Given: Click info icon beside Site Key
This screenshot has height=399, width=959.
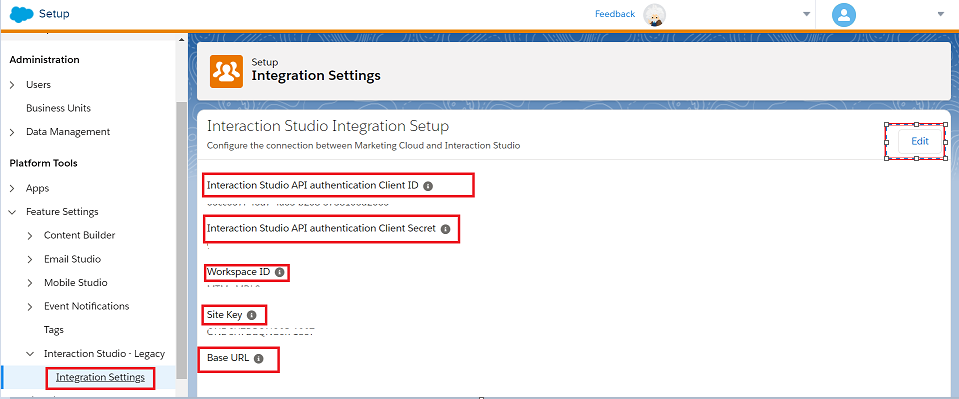Looking at the screenshot, I should [x=251, y=315].
